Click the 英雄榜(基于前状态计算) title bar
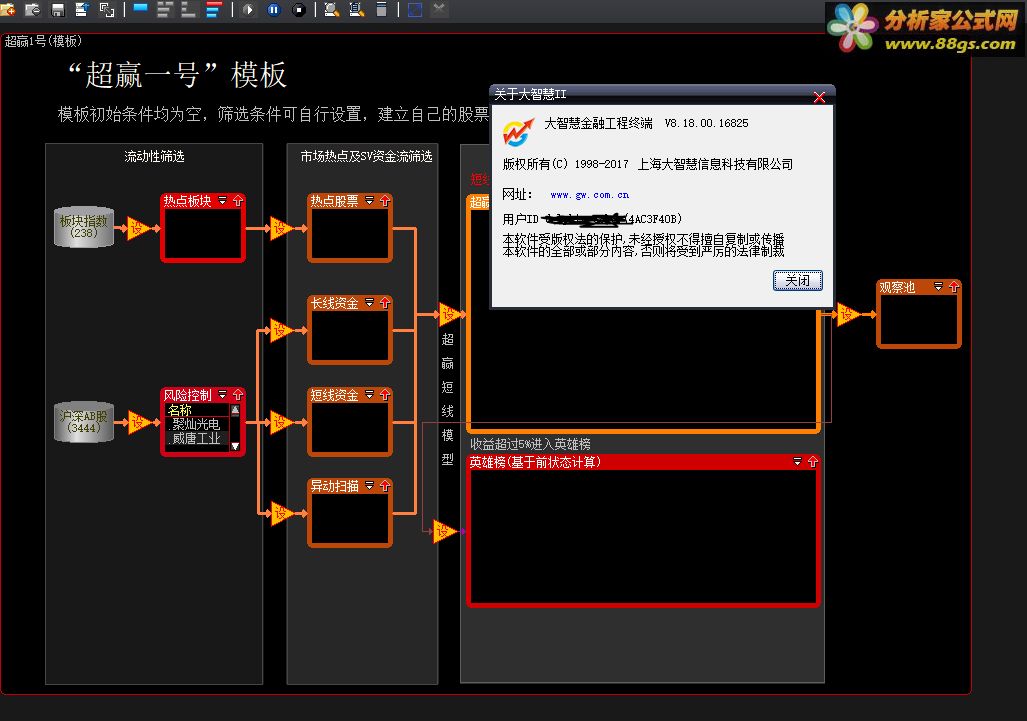 pyautogui.click(x=644, y=462)
